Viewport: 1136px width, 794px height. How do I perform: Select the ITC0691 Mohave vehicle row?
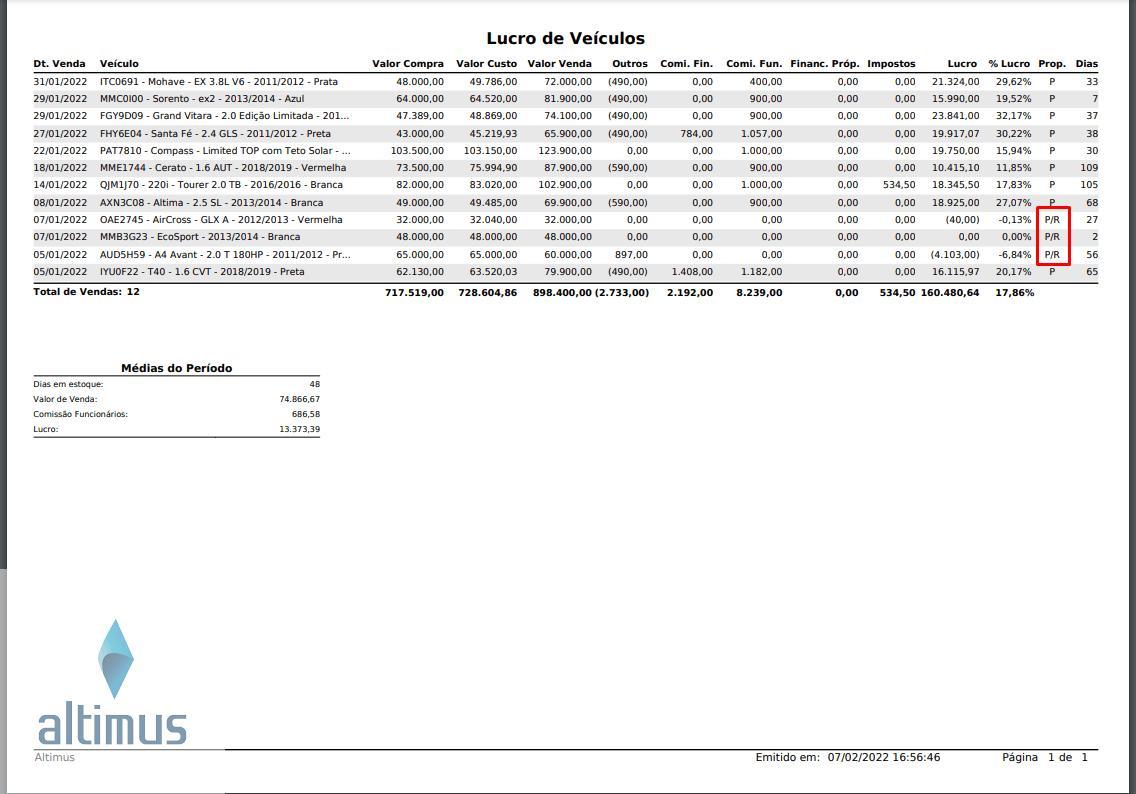[x=218, y=82]
